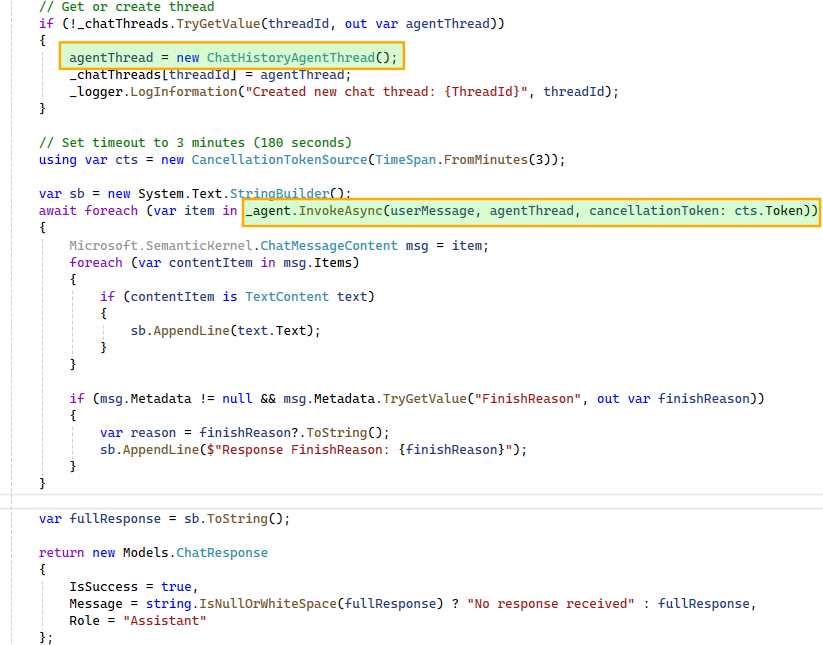Select the 'Created new chat thread' string
This screenshot has width=823, height=645.
point(389,92)
